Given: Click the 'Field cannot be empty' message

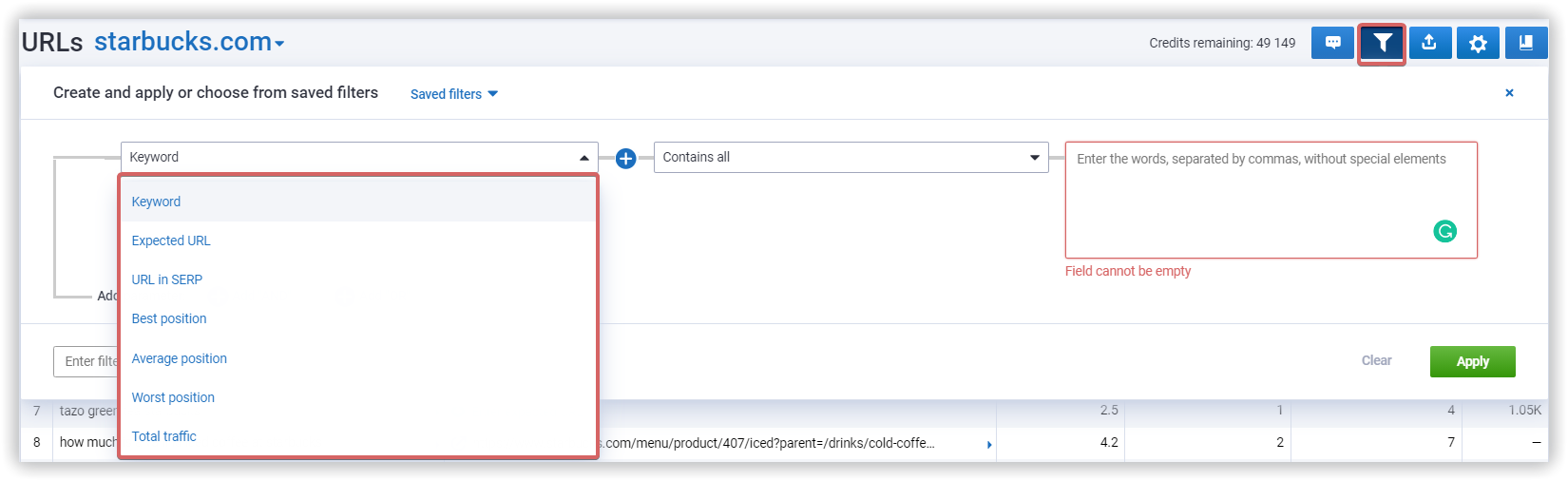Looking at the screenshot, I should click(1128, 271).
